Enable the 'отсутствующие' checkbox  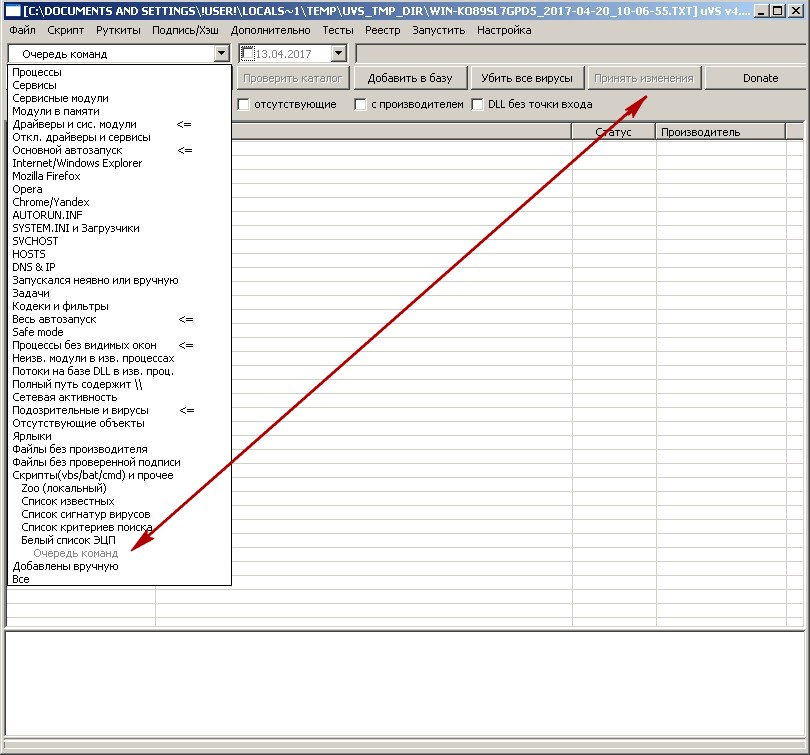[243, 104]
